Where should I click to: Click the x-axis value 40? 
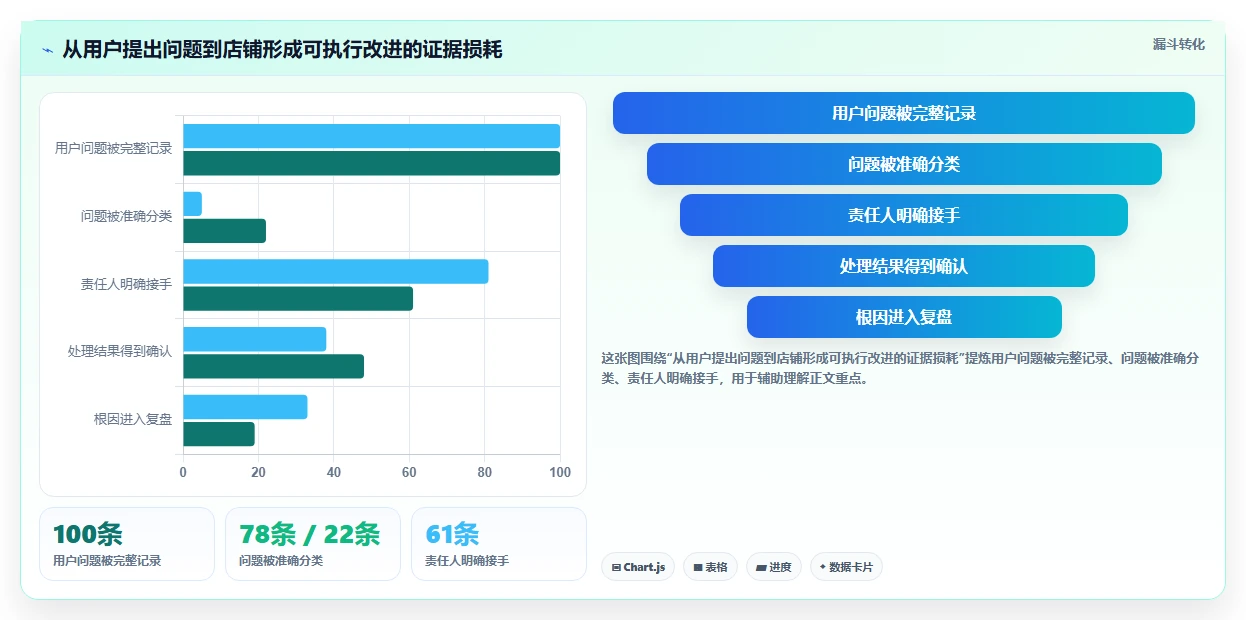click(x=334, y=472)
